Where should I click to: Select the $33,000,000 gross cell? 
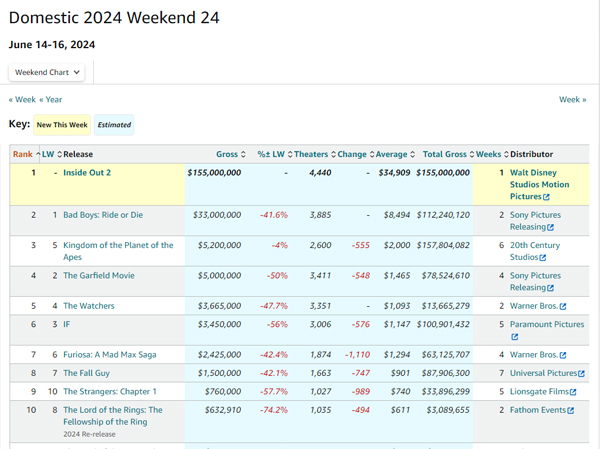217,215
